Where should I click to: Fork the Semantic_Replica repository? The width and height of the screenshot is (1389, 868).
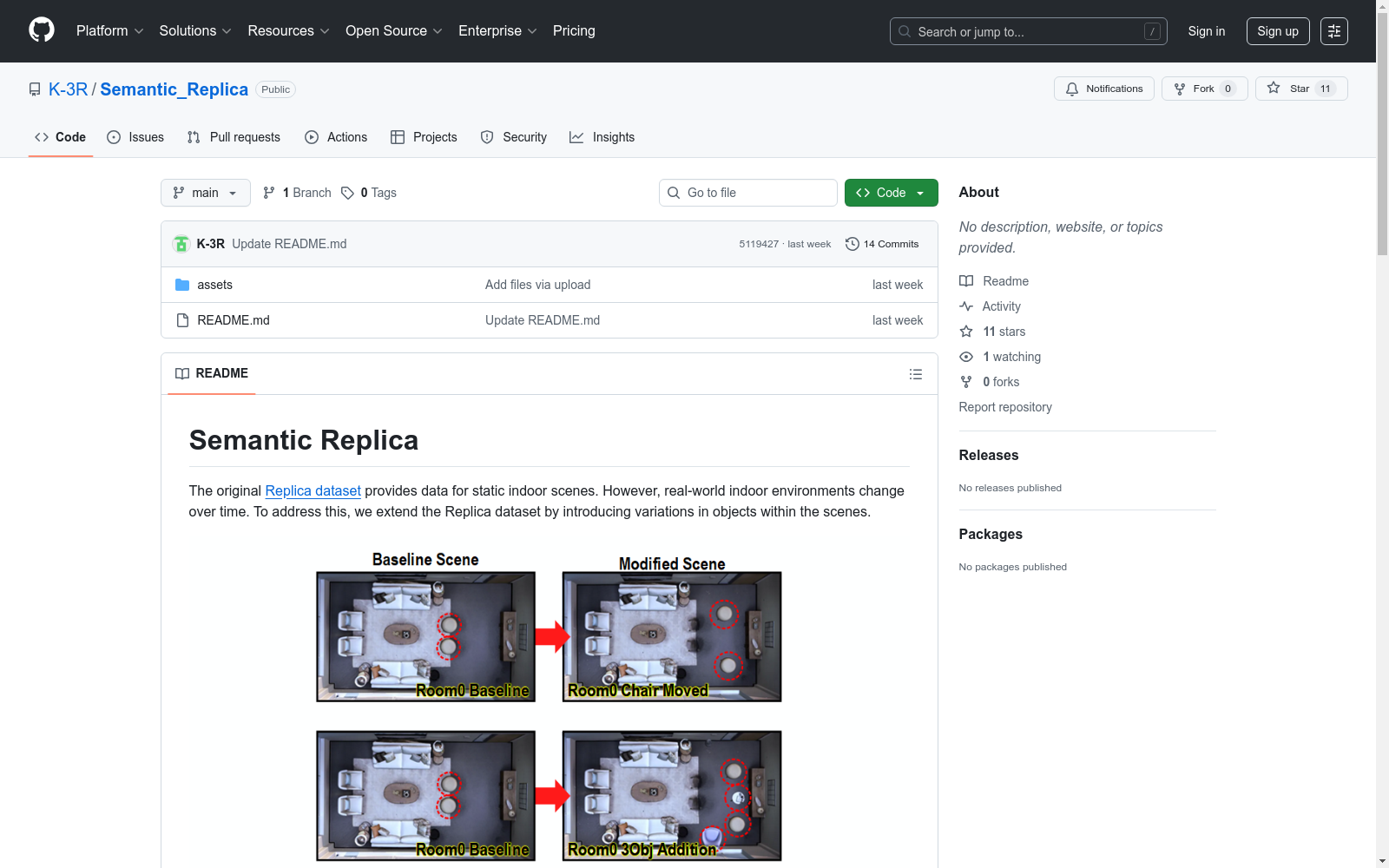1204,89
